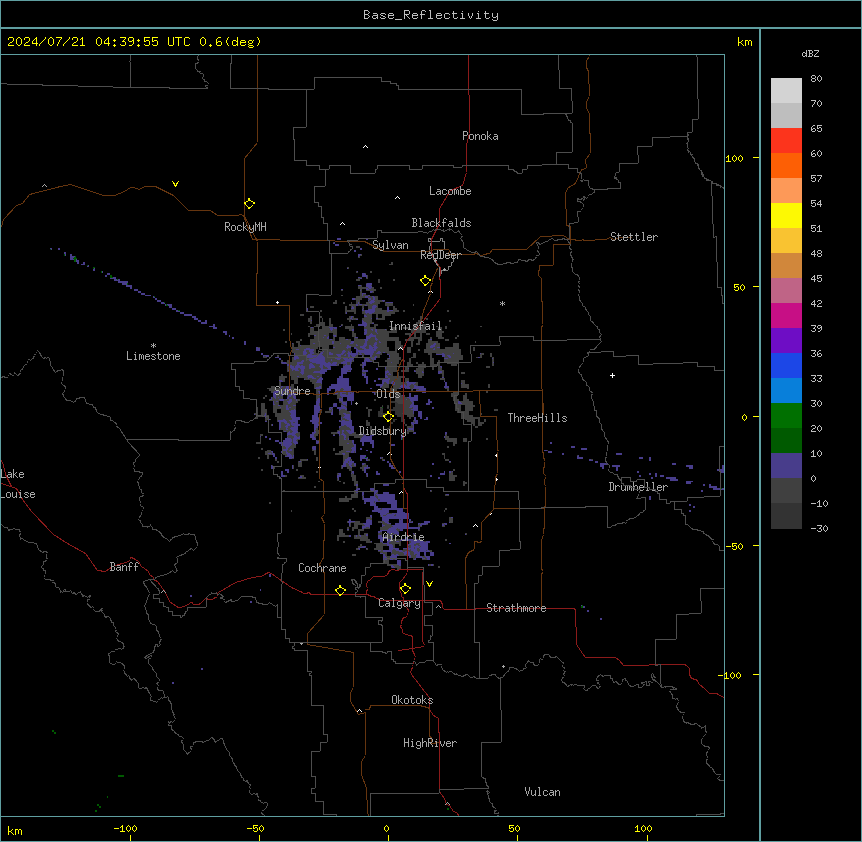Image resolution: width=862 pixels, height=842 pixels.
Task: Select the Lacombe town label
Action: [450, 191]
